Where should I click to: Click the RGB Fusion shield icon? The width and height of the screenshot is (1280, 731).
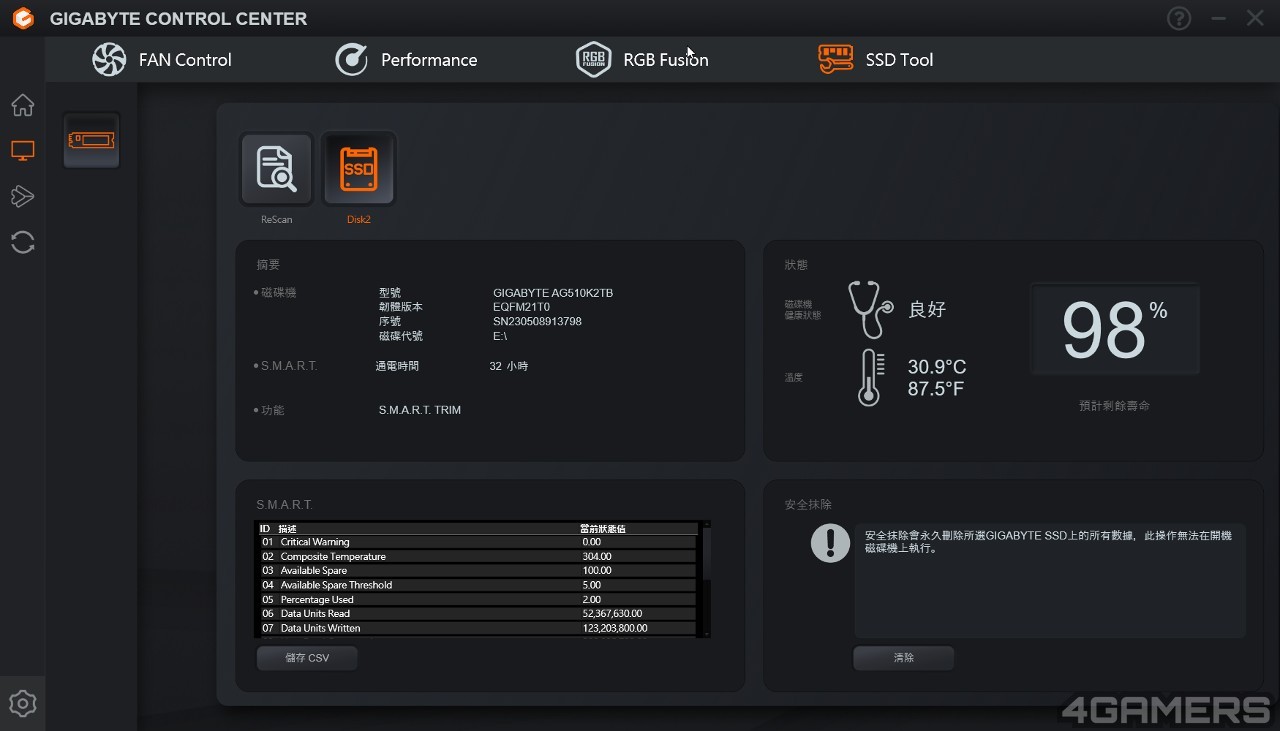click(x=593, y=60)
